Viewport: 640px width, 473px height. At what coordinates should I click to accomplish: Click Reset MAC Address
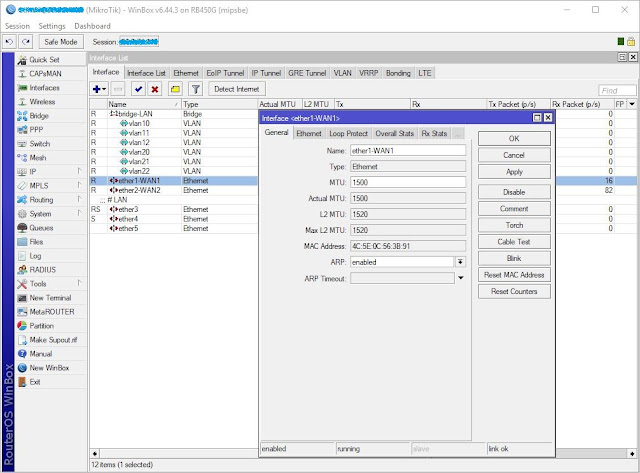point(514,275)
